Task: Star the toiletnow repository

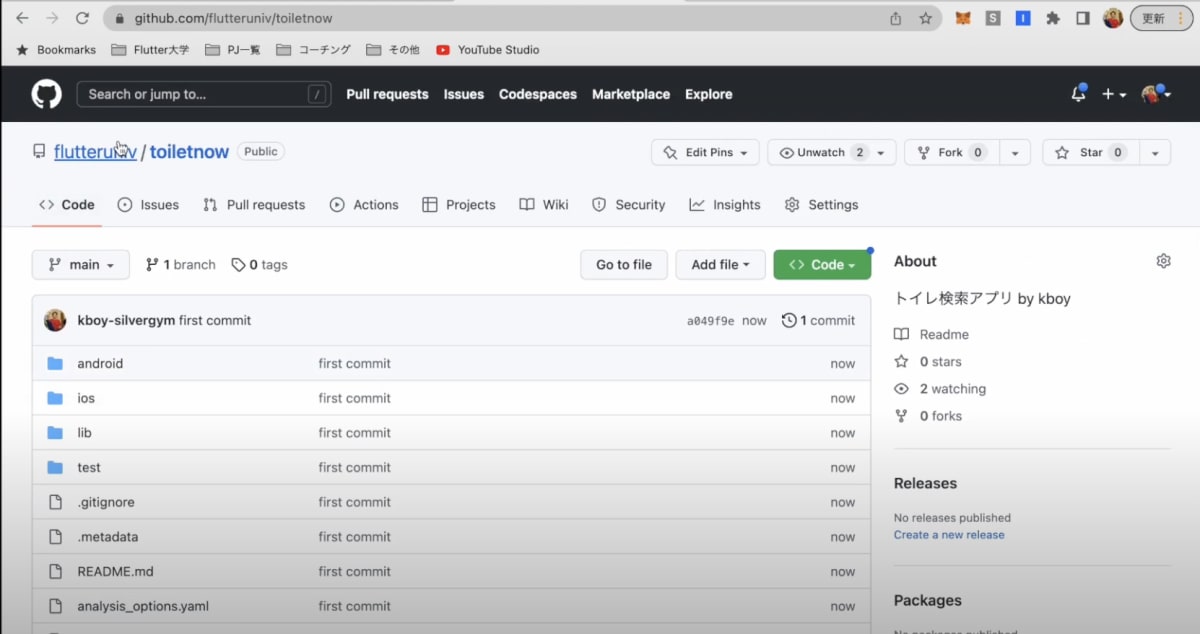Action: (x=1090, y=152)
